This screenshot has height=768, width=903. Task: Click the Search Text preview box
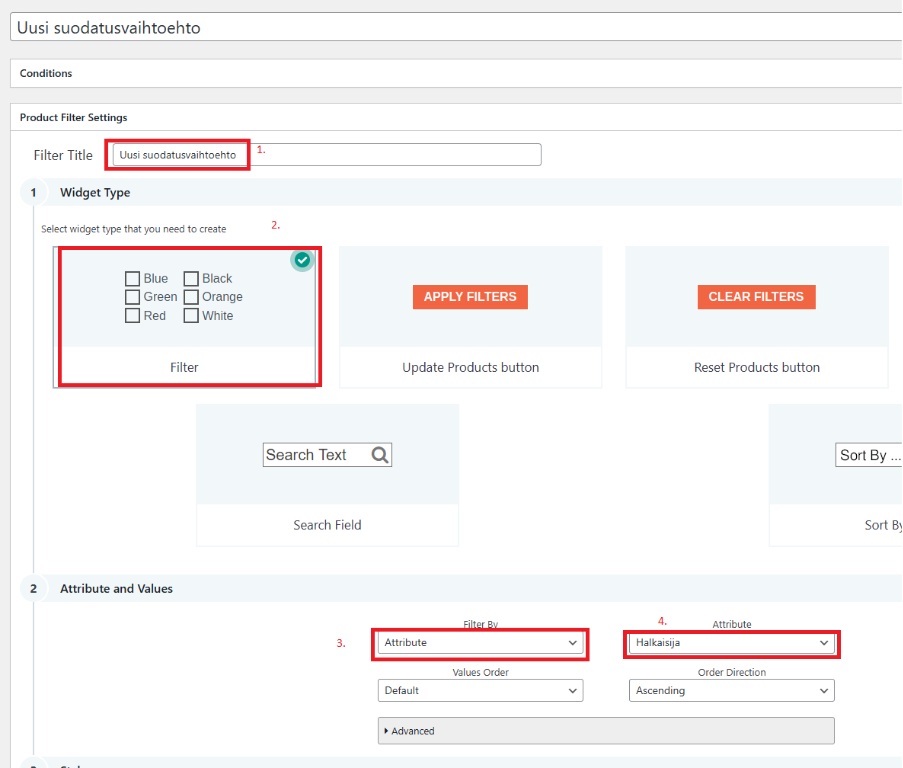point(327,455)
